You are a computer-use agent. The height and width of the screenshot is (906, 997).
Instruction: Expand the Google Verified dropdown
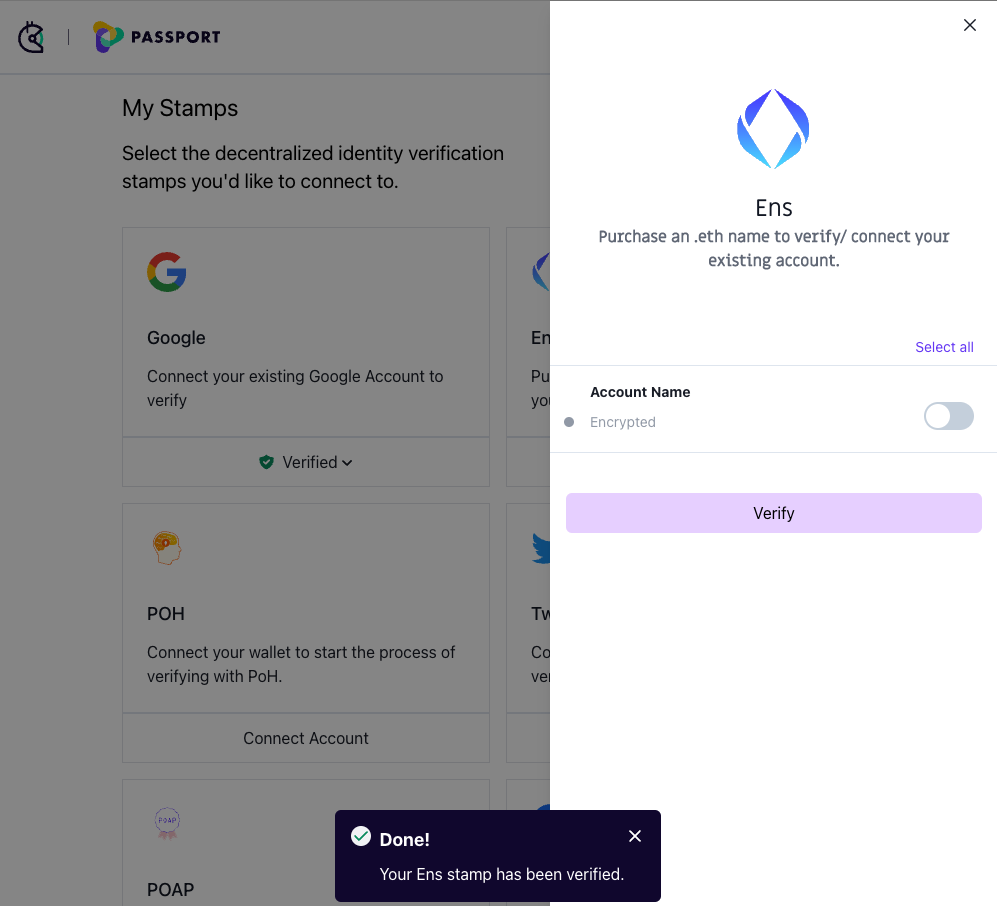(x=347, y=463)
